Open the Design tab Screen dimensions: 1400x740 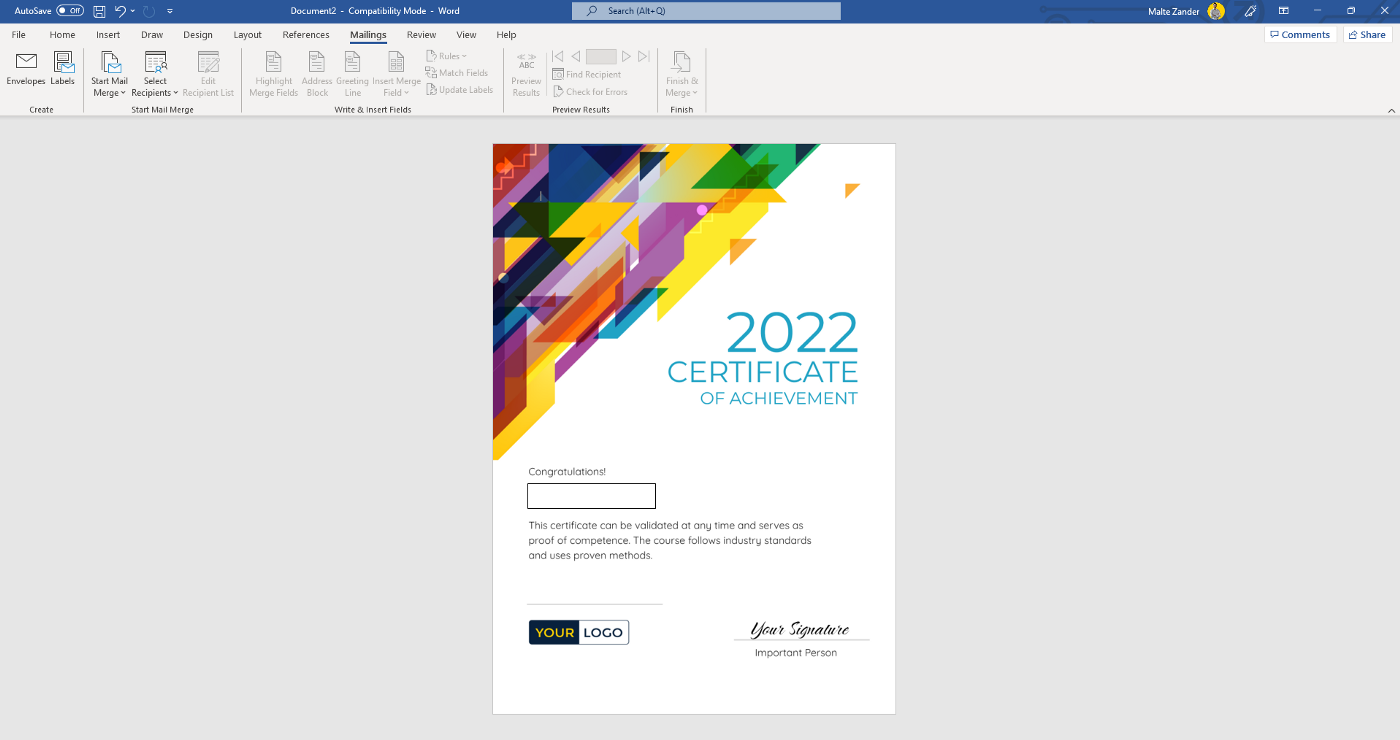coord(197,34)
